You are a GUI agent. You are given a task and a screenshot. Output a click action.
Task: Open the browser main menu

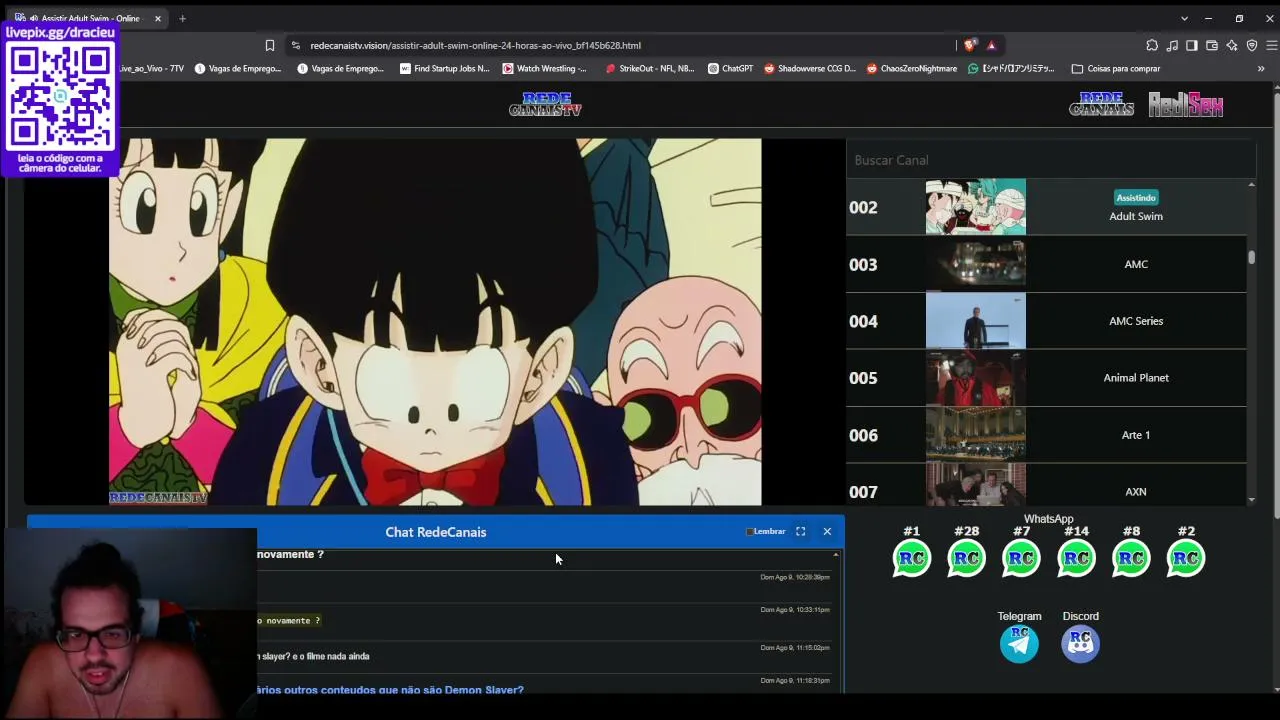(1272, 45)
